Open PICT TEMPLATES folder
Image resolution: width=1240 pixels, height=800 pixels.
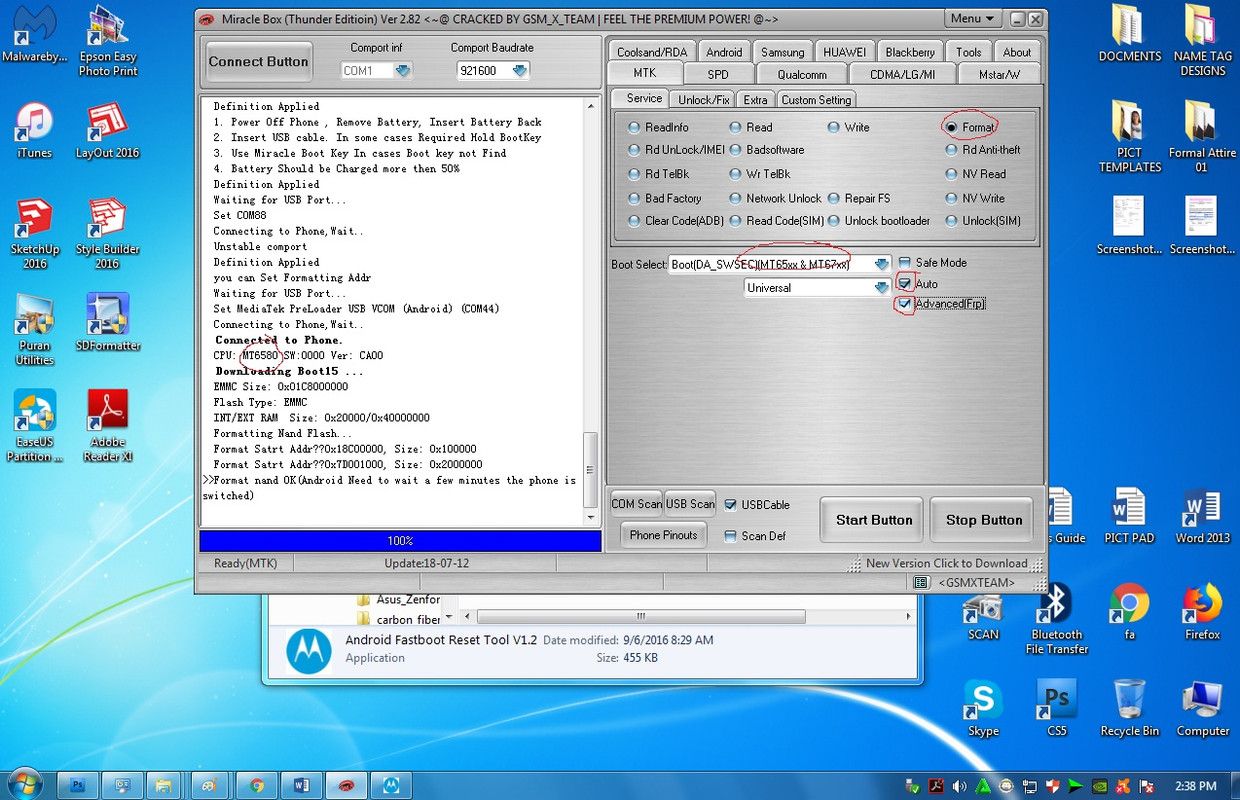tap(1129, 137)
